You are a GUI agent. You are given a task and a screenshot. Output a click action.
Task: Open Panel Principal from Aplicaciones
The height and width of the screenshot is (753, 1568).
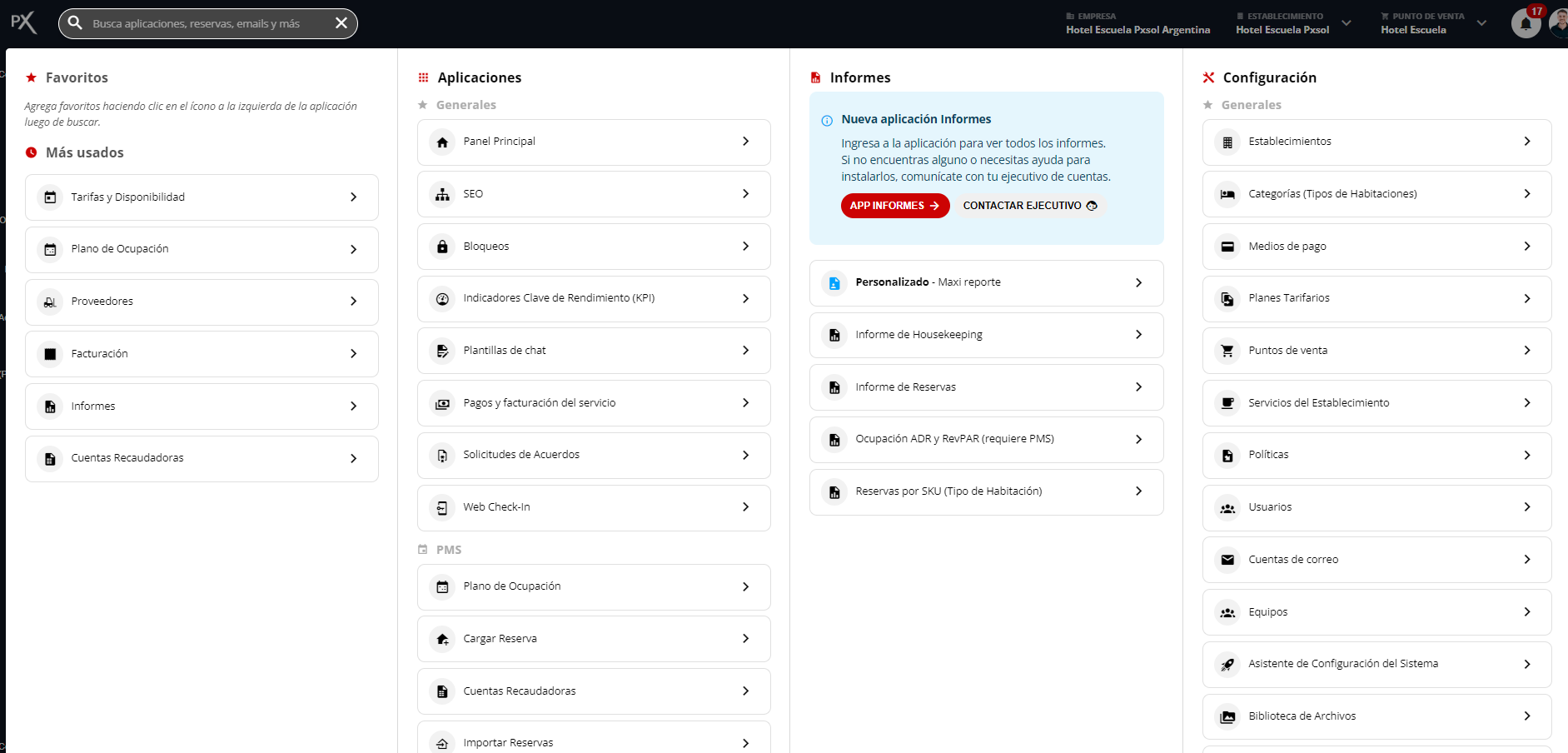[593, 142]
